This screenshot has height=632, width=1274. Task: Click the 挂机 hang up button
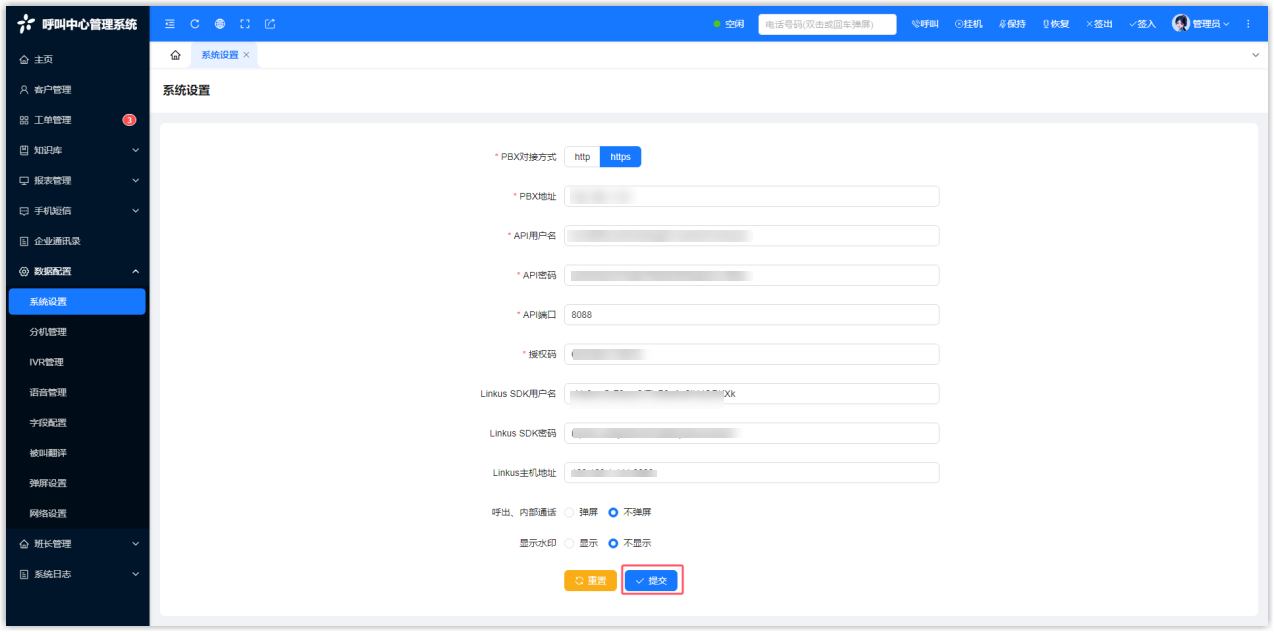point(968,24)
